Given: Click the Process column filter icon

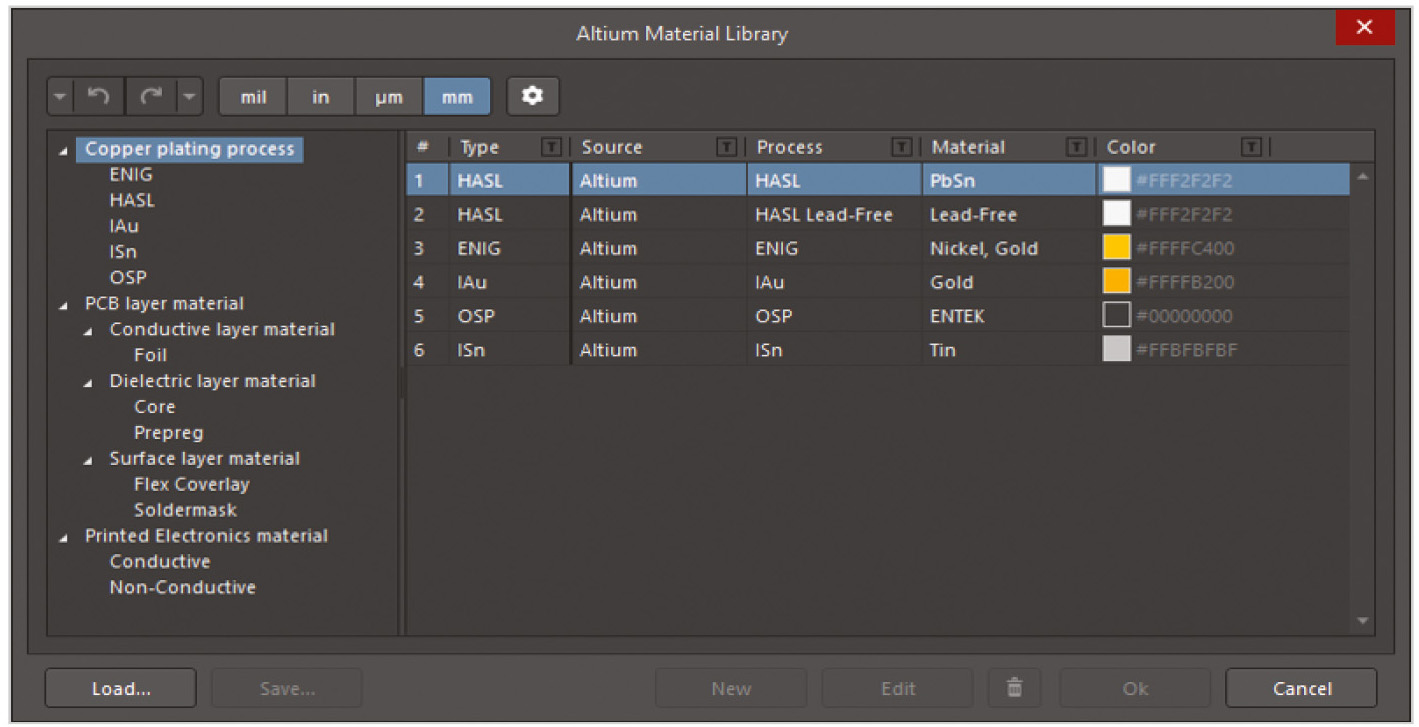Looking at the screenshot, I should pyautogui.click(x=902, y=147).
